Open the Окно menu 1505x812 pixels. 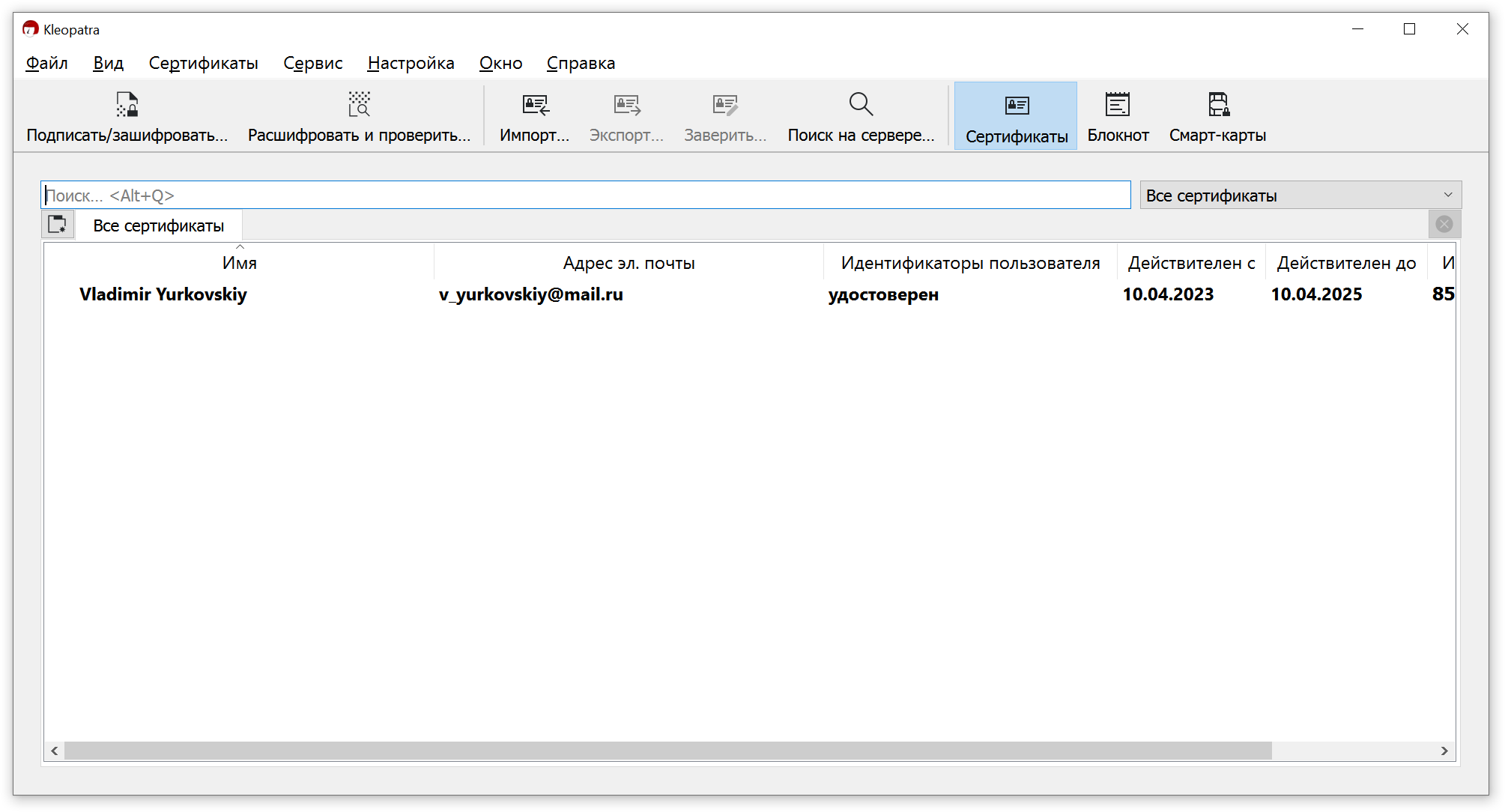(x=501, y=63)
